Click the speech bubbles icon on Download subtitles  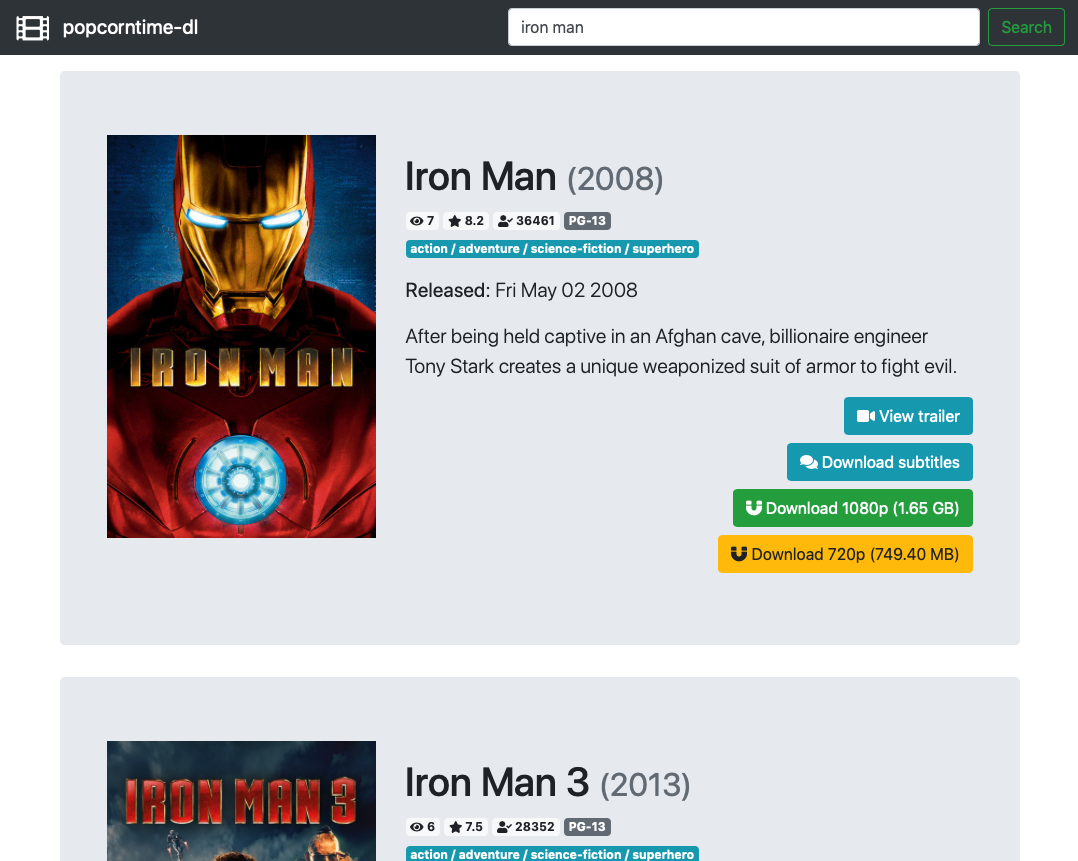point(808,462)
